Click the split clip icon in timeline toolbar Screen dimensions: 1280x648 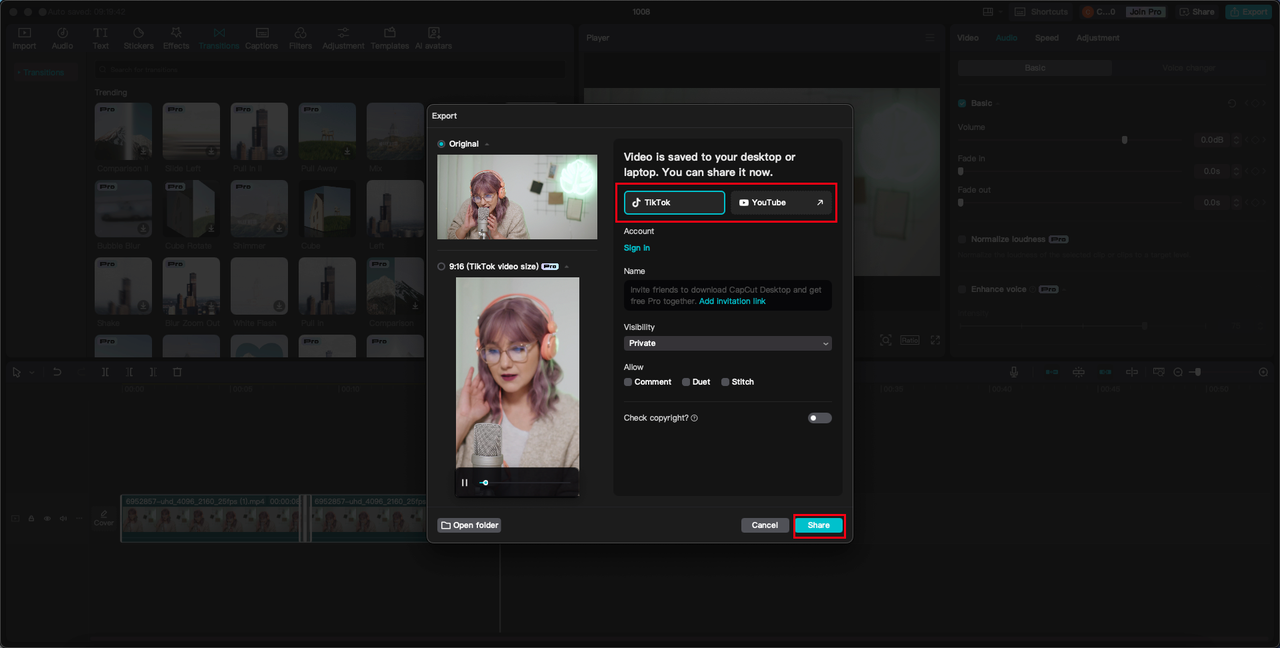click(106, 372)
